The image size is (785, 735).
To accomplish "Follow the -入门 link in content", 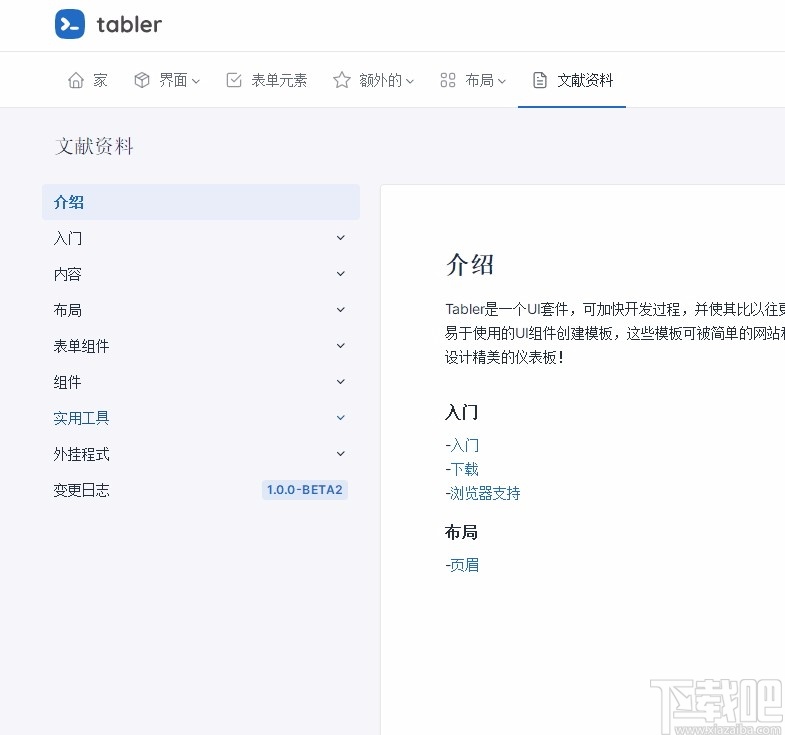I will click(x=462, y=445).
